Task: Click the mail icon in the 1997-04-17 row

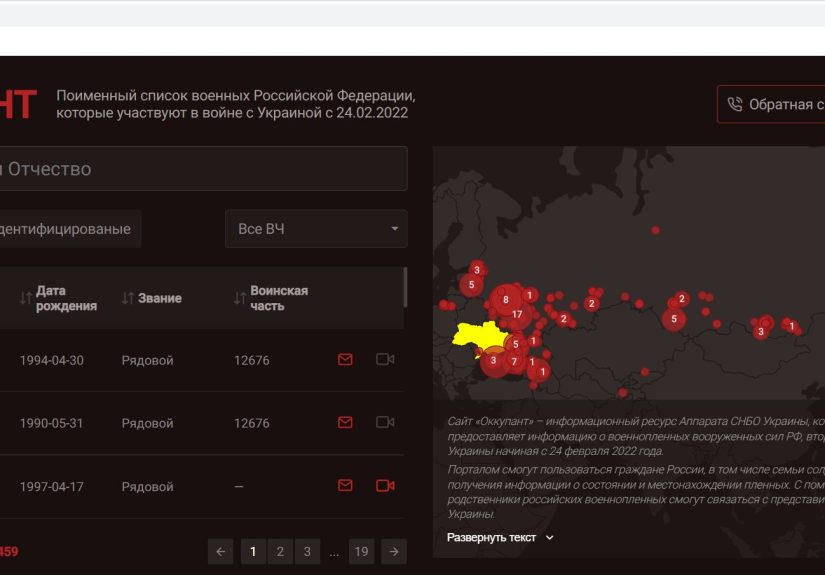Action: 345,486
